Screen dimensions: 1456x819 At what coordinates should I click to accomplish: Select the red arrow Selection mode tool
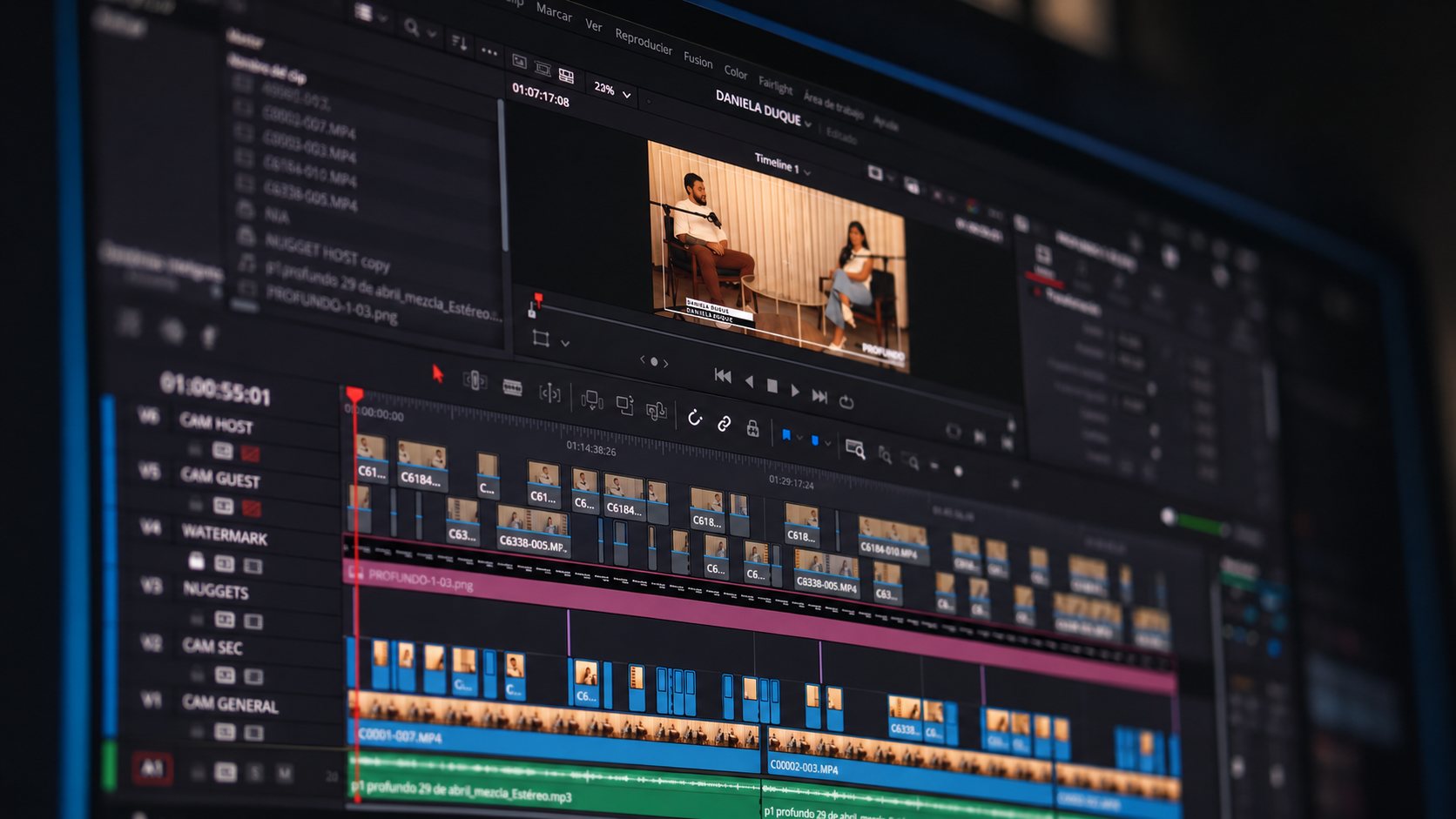[x=438, y=374]
